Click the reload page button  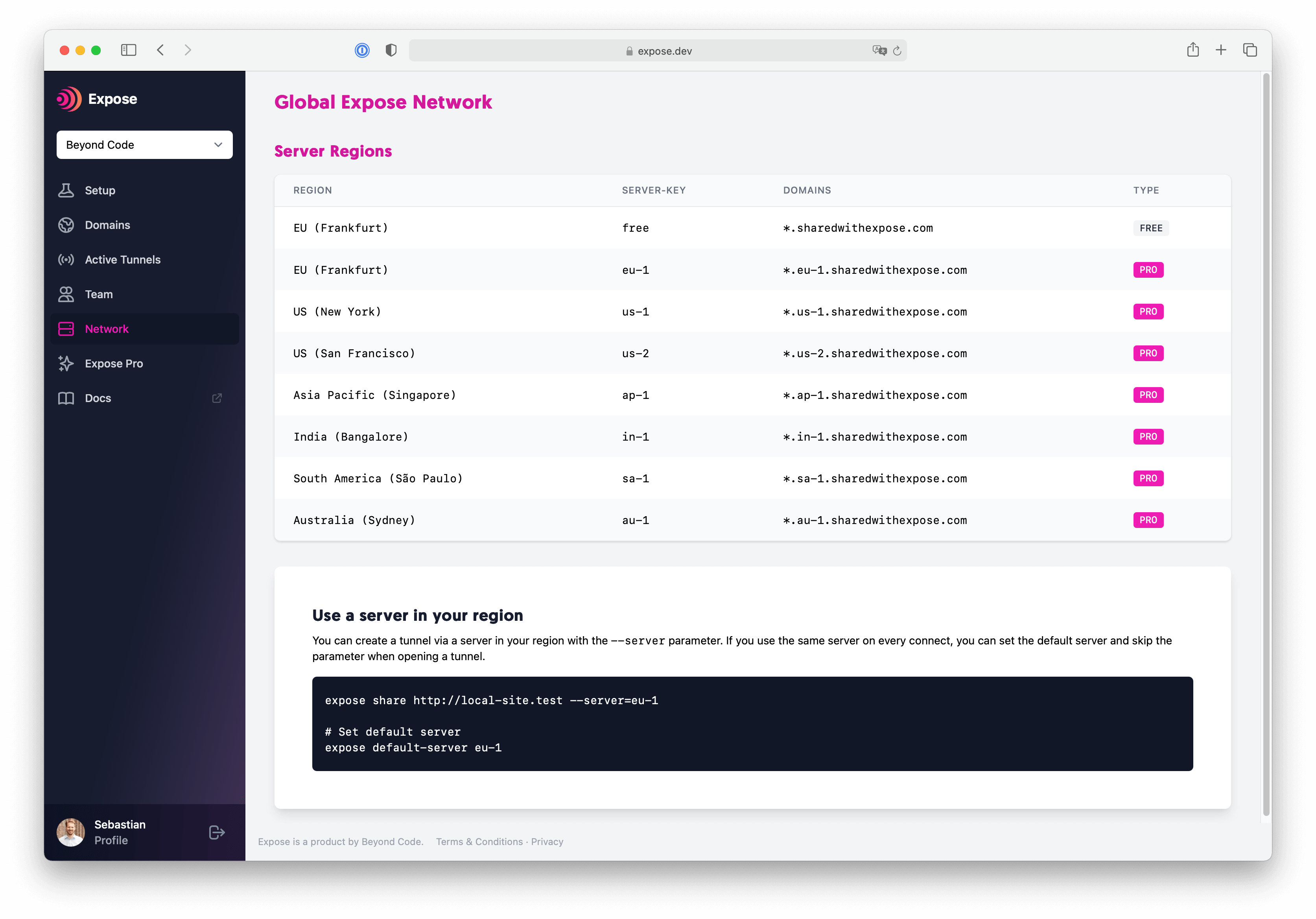[x=897, y=49]
